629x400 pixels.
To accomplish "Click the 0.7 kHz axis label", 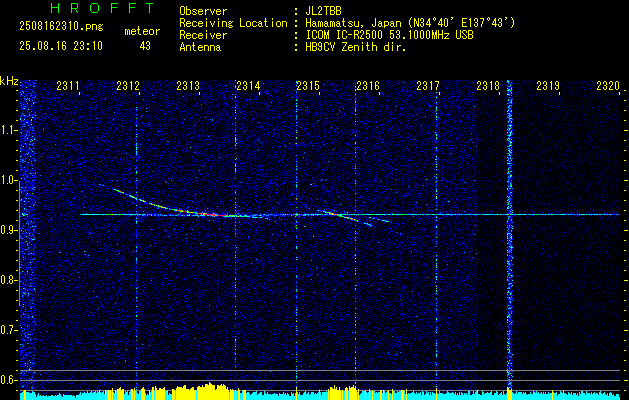I will [x=9, y=330].
